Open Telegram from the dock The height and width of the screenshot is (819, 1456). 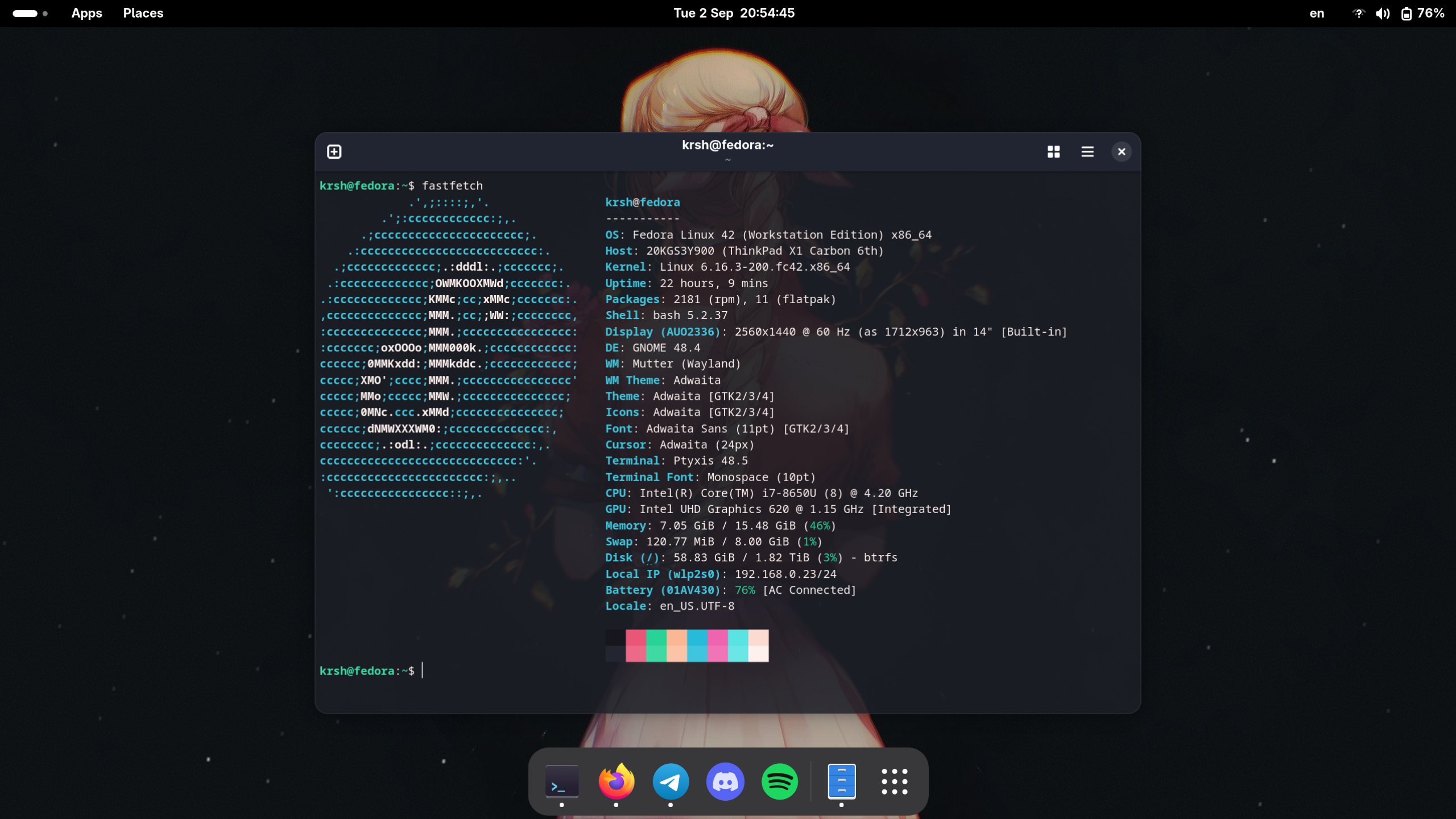click(x=671, y=781)
